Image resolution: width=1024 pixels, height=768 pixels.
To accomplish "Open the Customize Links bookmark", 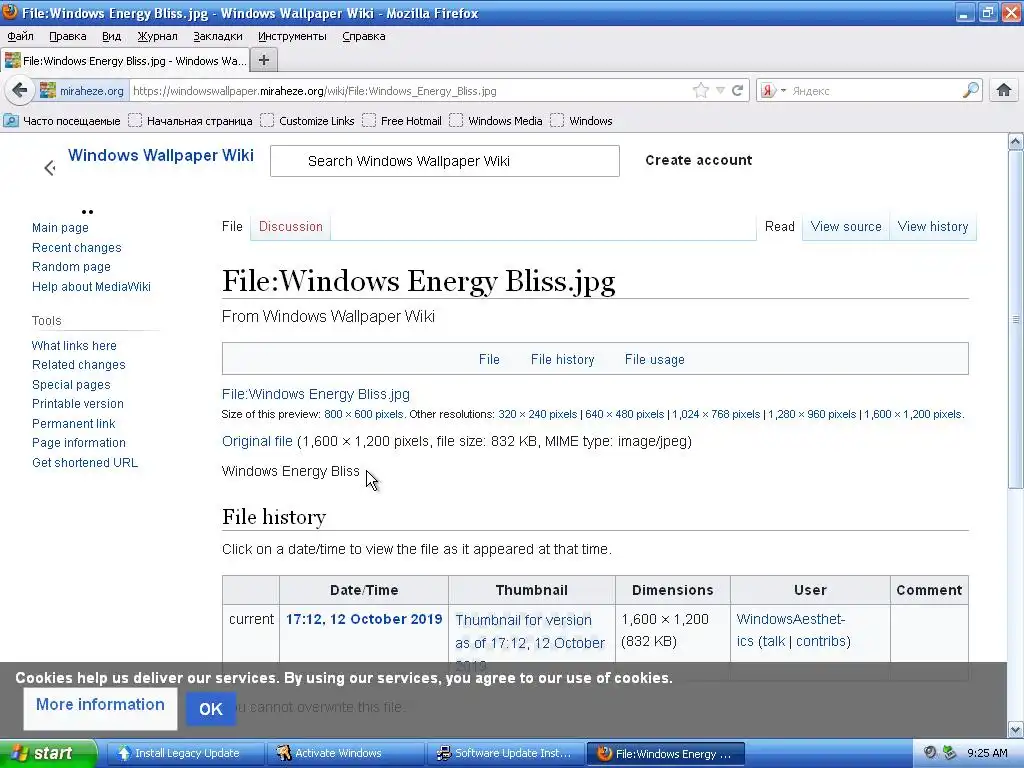I will click(307, 121).
